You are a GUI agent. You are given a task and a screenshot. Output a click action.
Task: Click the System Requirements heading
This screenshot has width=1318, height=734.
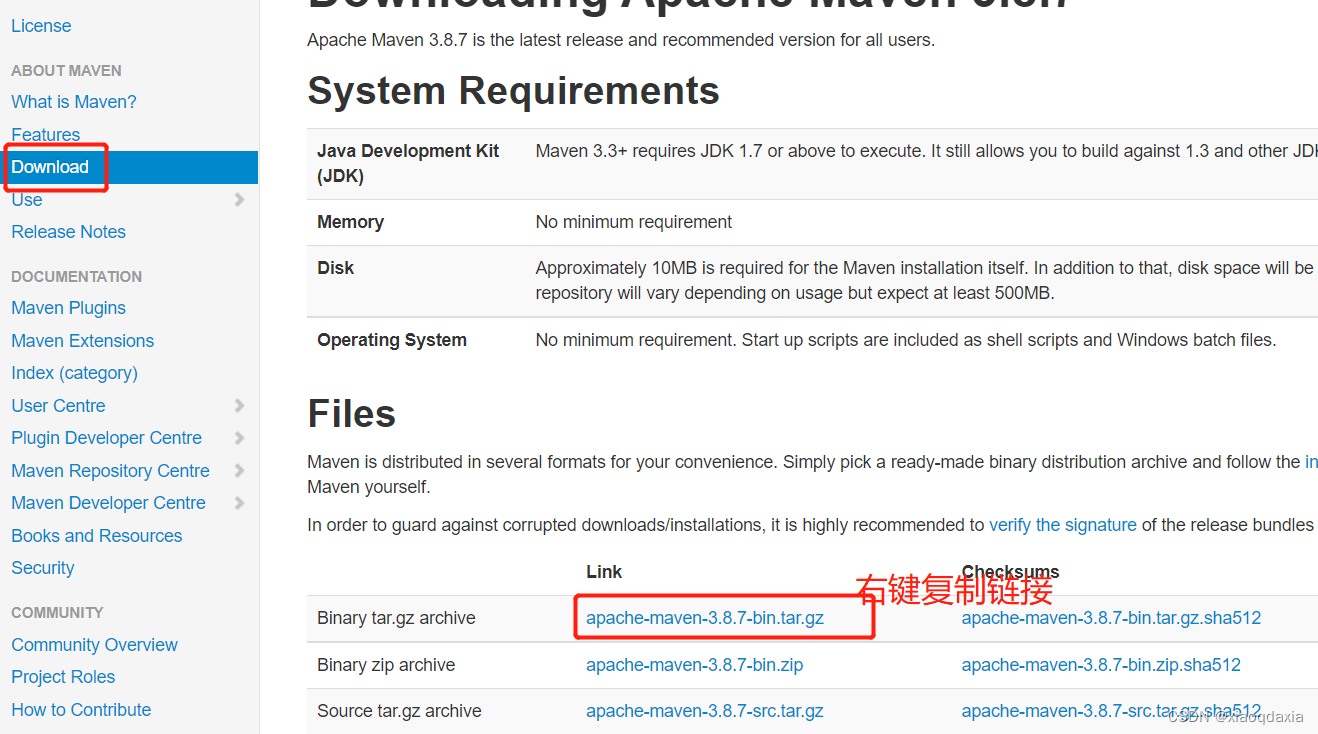tap(513, 91)
